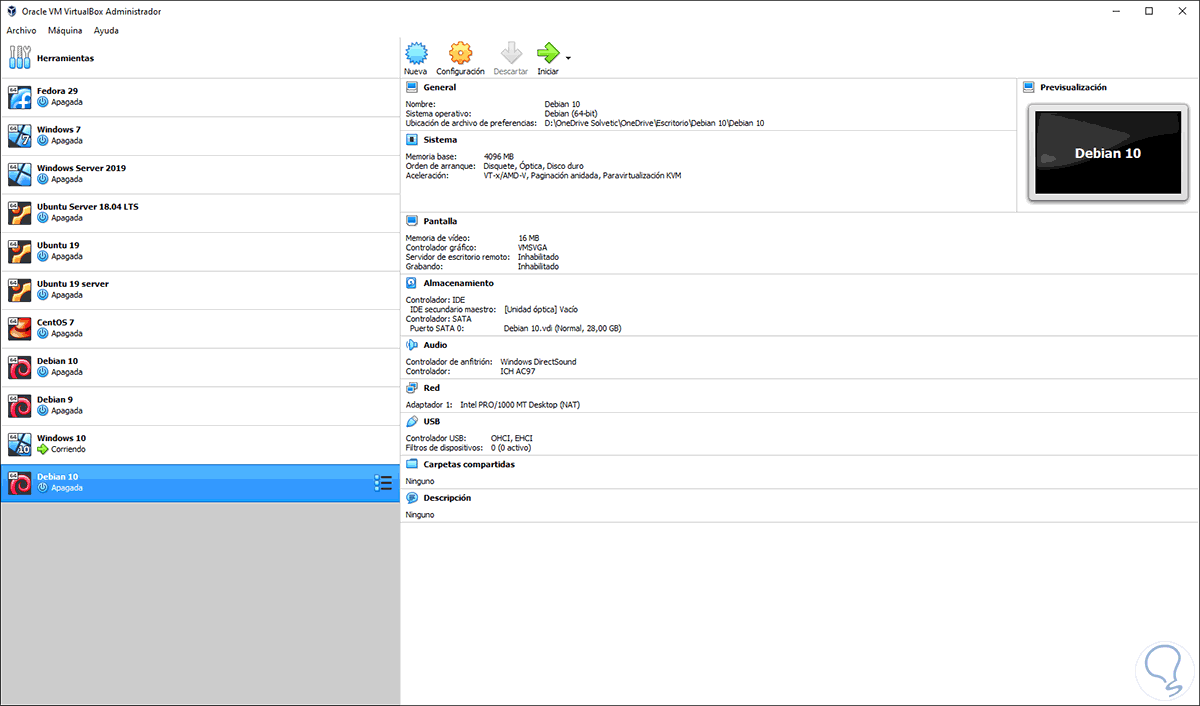
Task: Select Windows 10 'Corriendo' status text
Action: pos(68,449)
